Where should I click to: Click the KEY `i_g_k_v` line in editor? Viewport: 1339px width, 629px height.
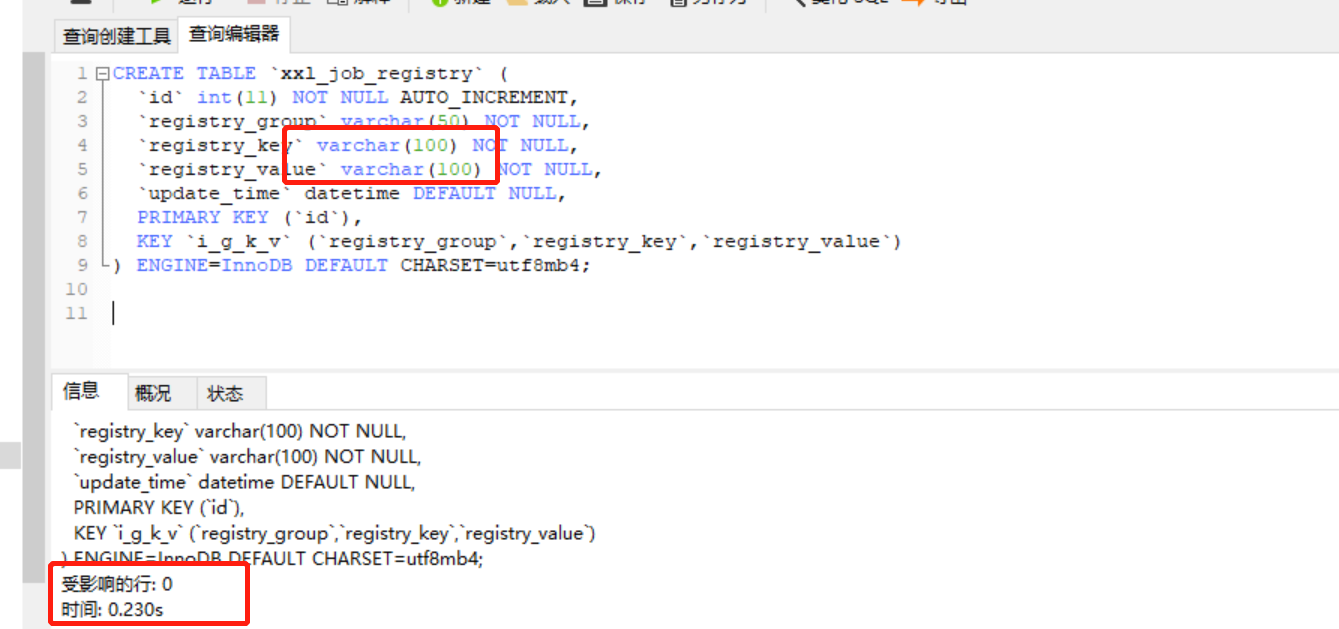tap(519, 241)
